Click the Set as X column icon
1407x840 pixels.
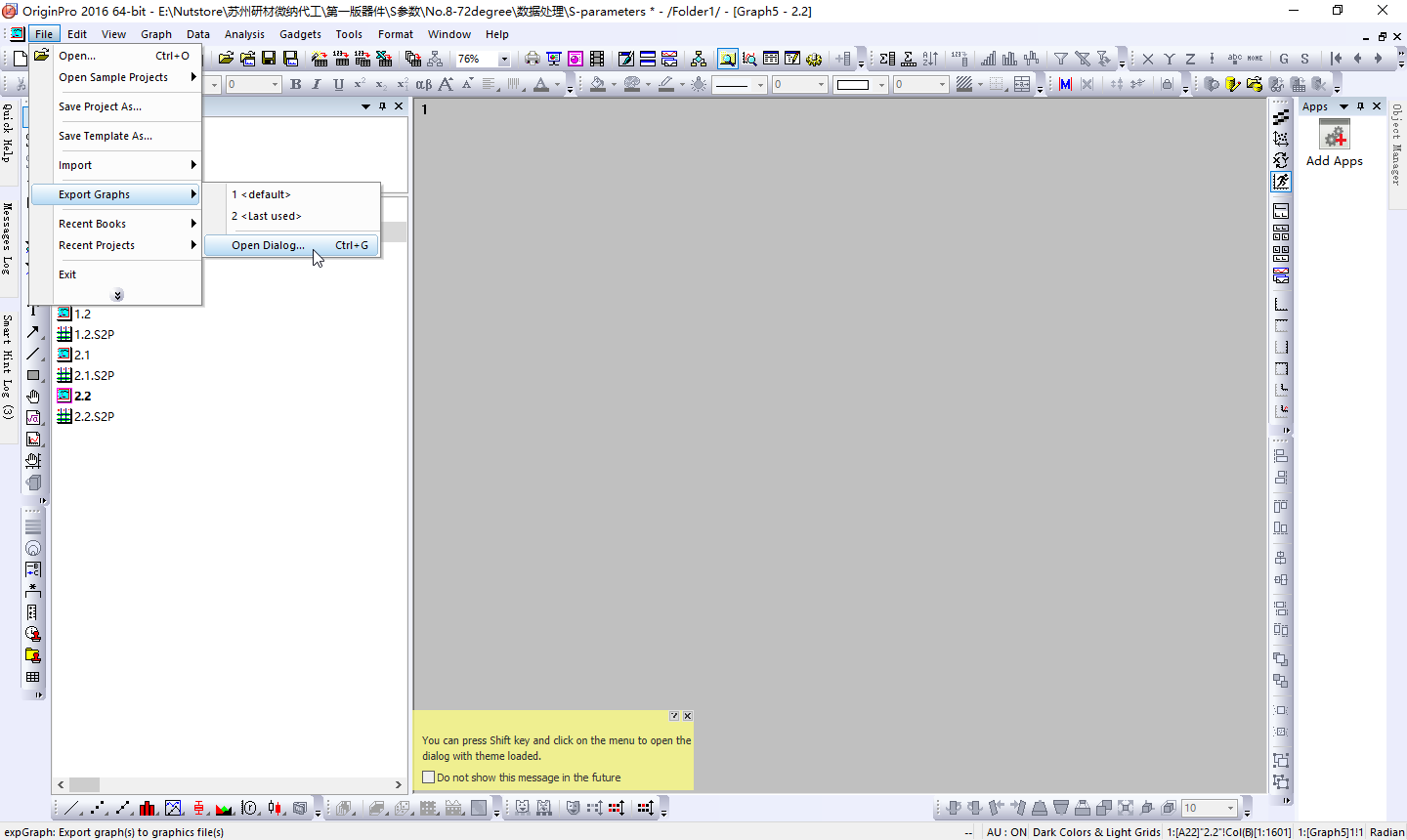coord(1148,59)
